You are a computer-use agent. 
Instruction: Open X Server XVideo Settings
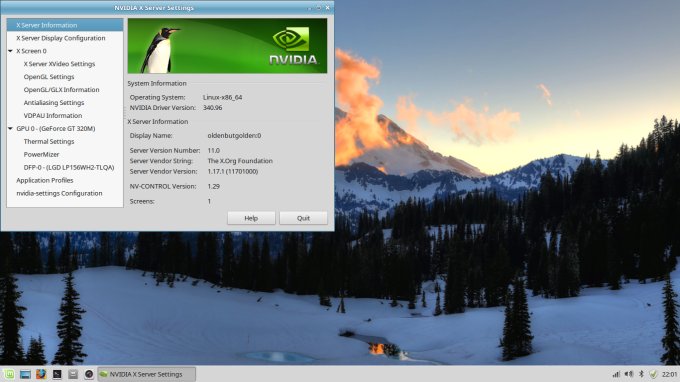59,64
